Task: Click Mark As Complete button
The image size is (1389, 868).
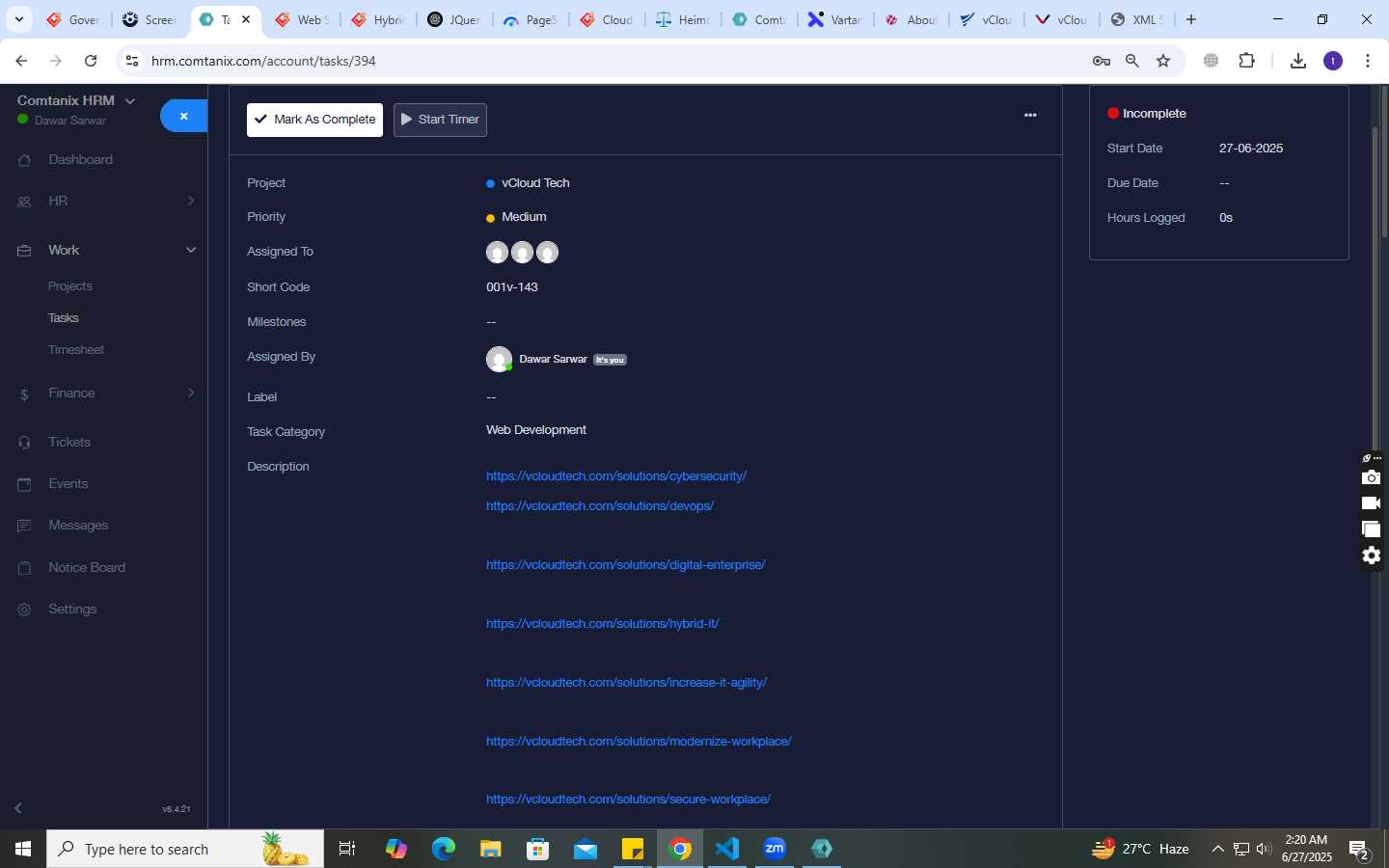Action: coord(314,120)
